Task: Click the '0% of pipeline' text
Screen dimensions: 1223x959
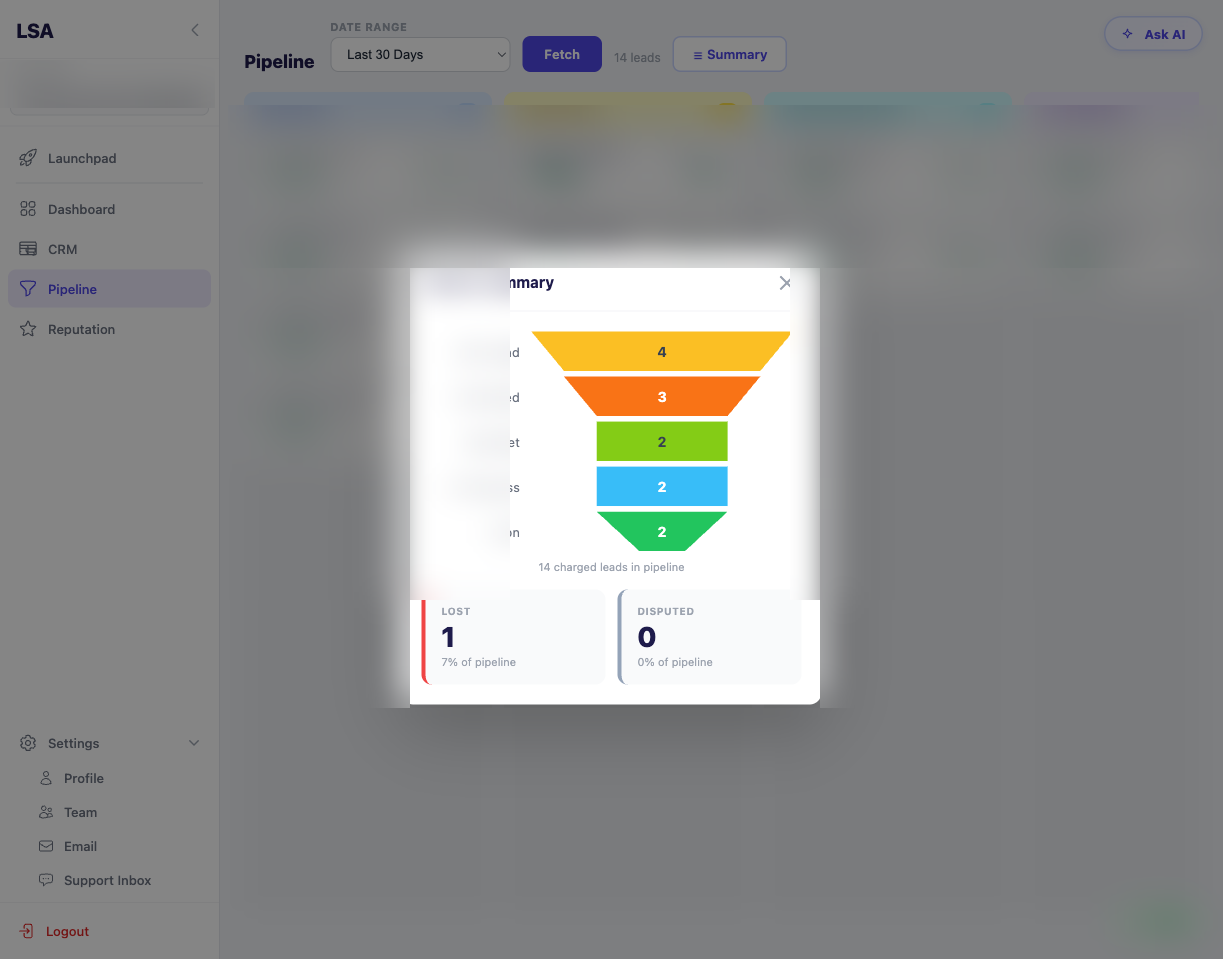Action: [675, 662]
